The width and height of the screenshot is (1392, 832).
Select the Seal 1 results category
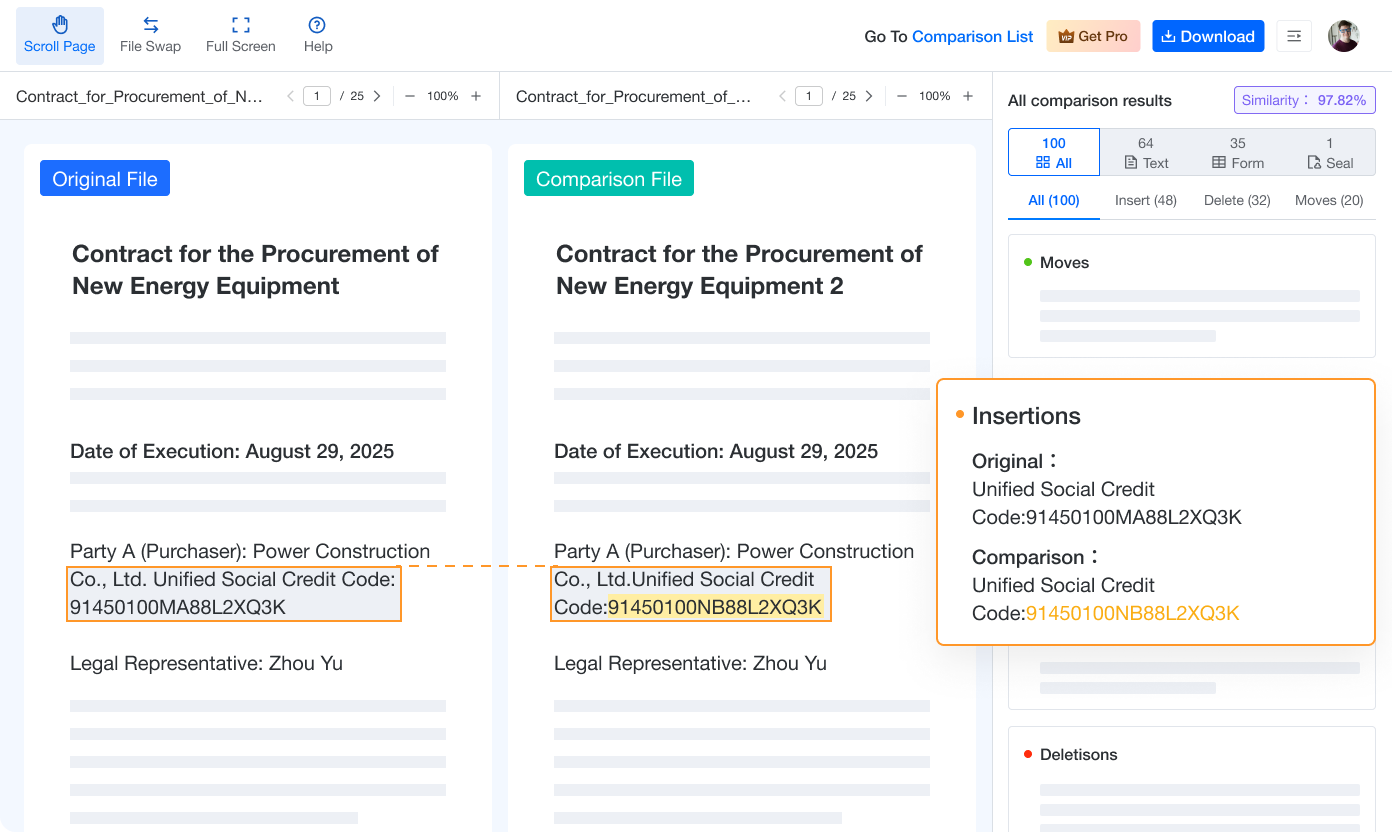point(1330,152)
